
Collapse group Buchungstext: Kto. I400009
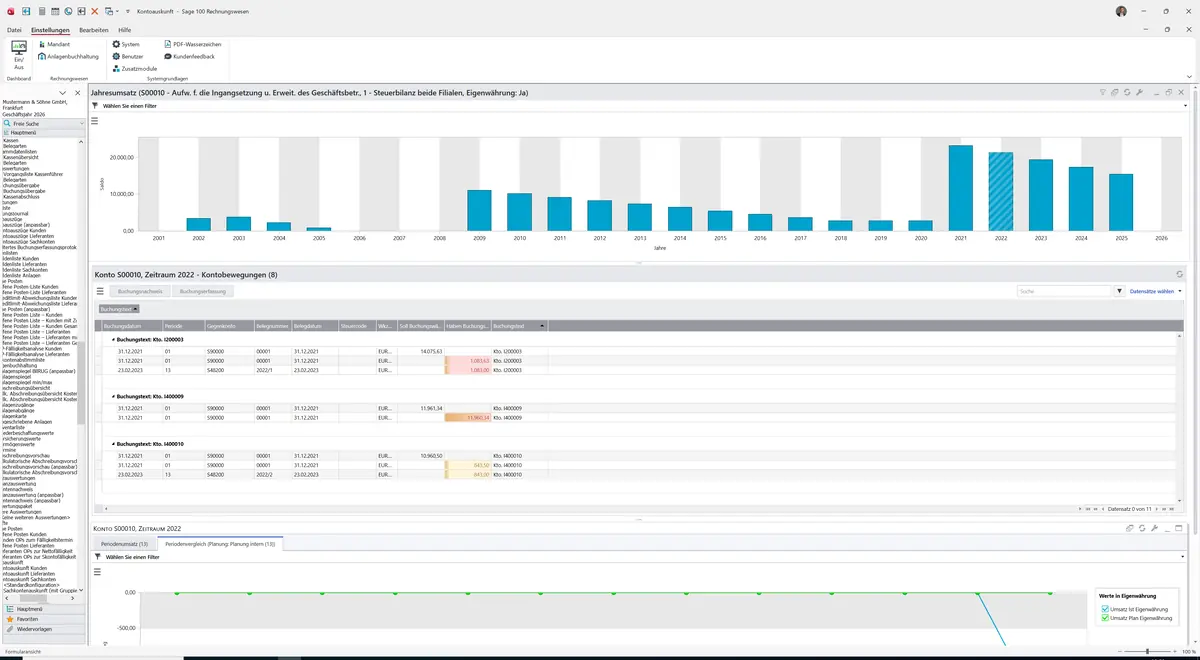point(112,397)
